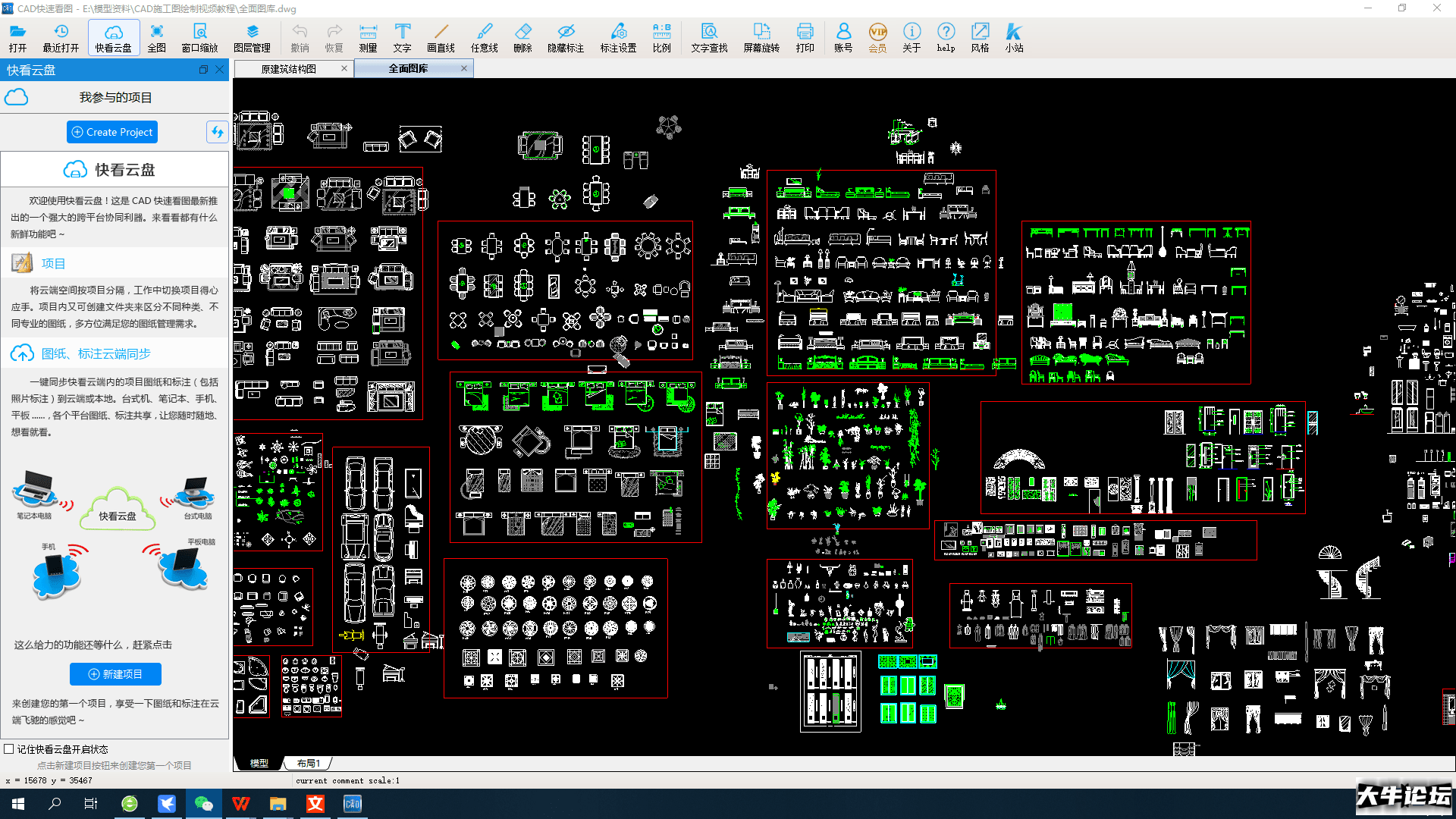Open the 风格 style option

tap(980, 37)
